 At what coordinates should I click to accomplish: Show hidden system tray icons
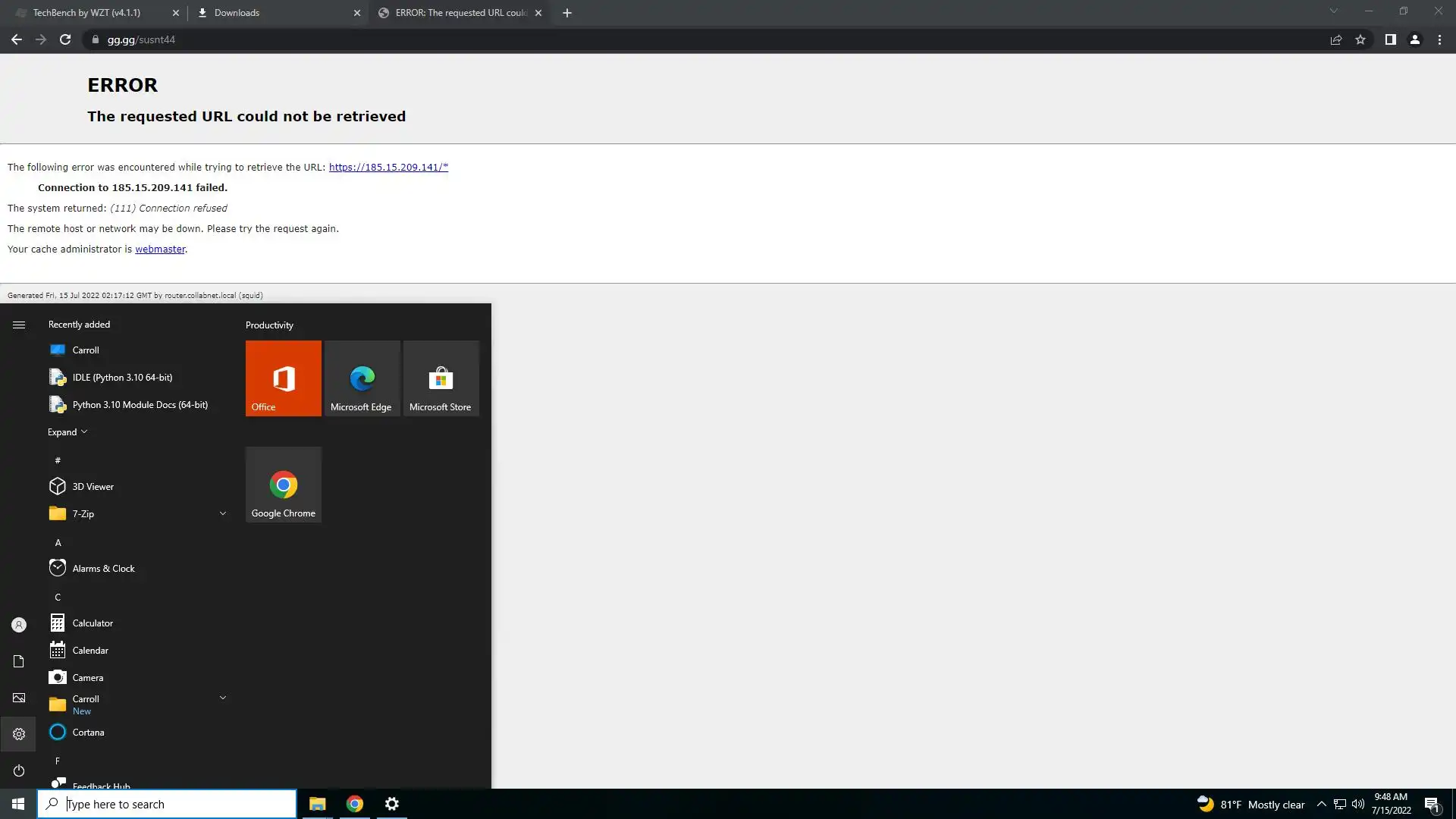pyautogui.click(x=1321, y=804)
